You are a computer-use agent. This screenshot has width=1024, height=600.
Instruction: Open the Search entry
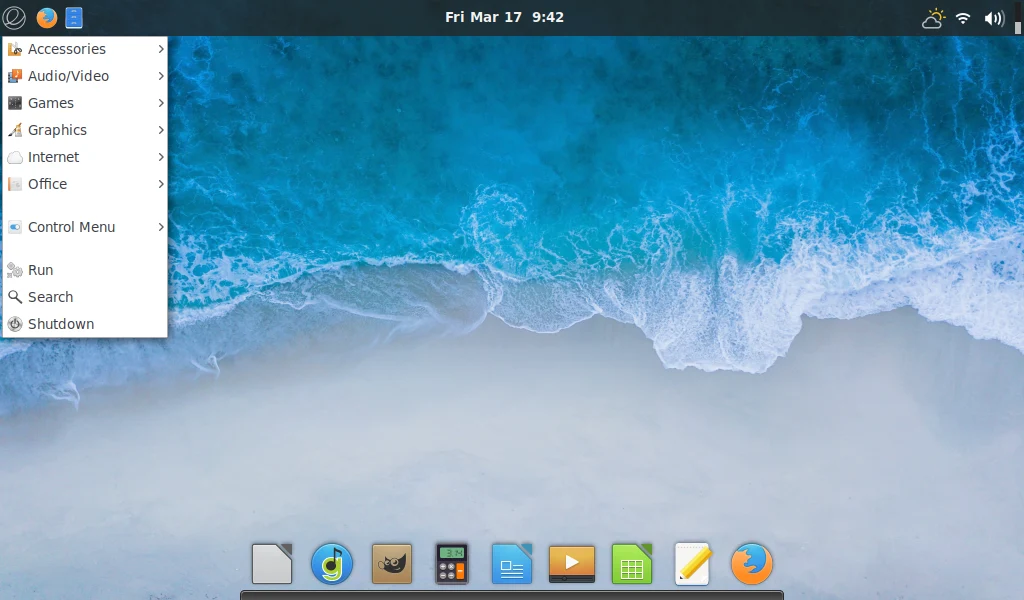(x=50, y=296)
